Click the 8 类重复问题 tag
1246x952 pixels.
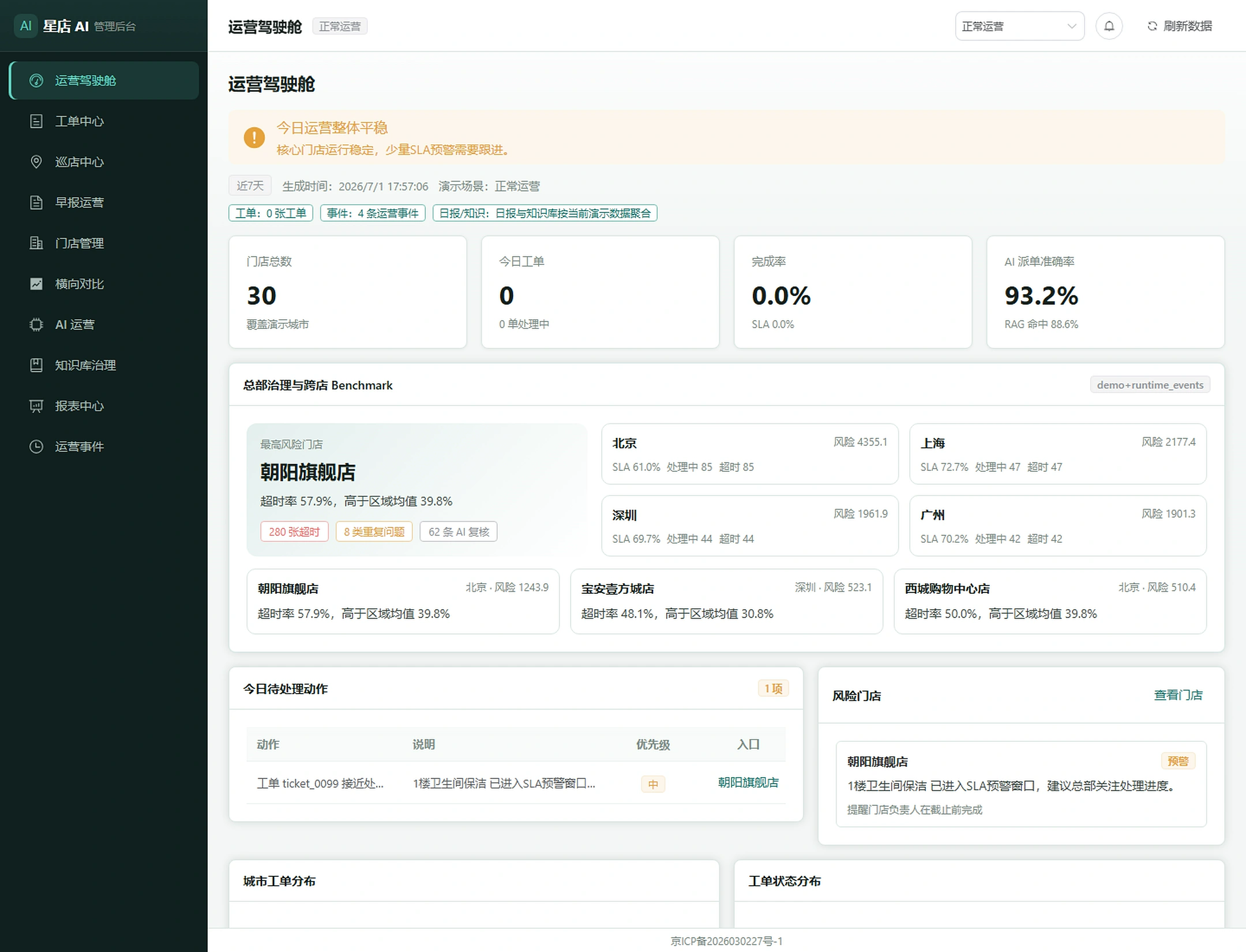(374, 531)
